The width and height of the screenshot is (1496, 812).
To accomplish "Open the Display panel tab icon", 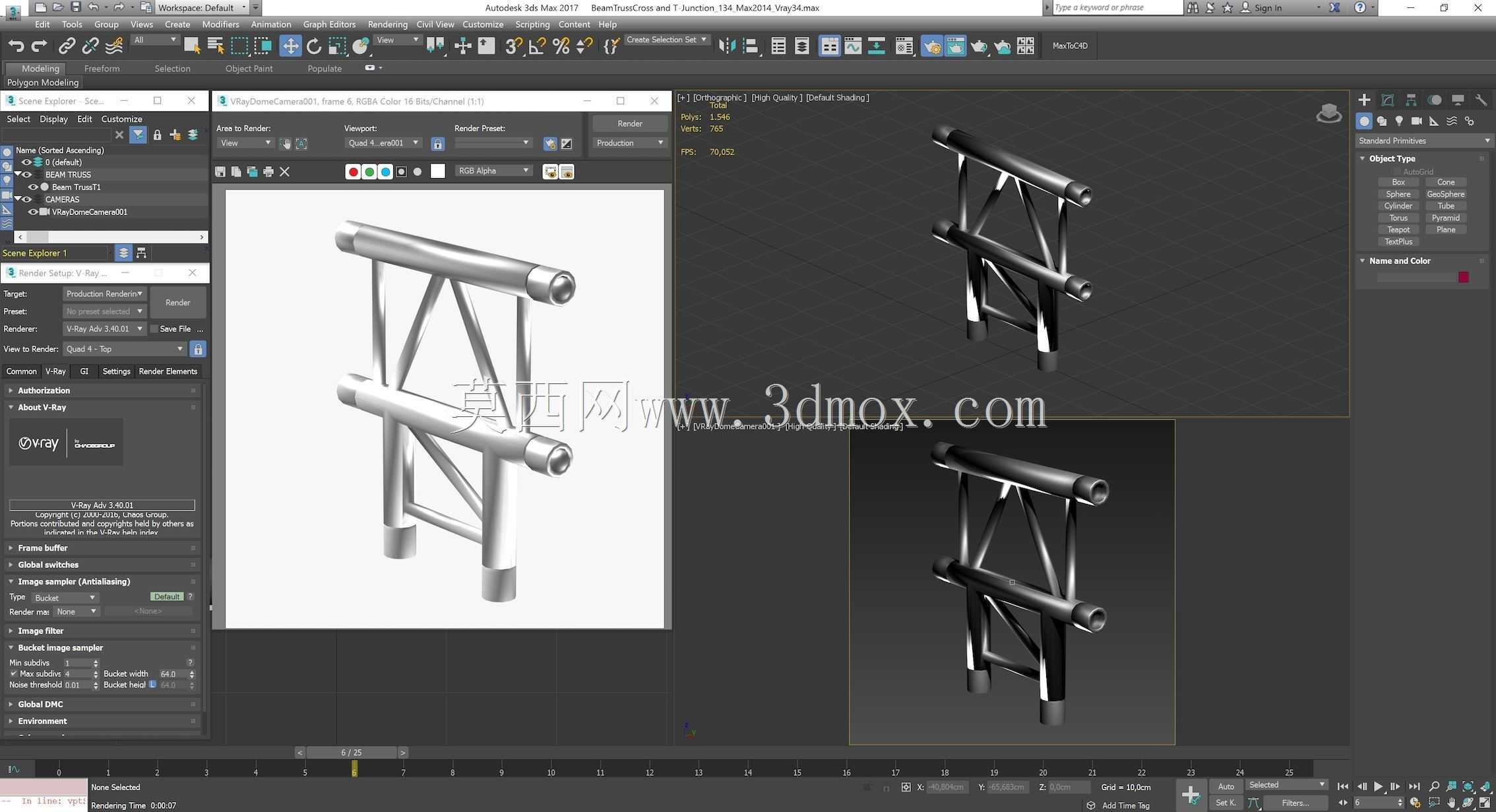I will tap(1458, 100).
